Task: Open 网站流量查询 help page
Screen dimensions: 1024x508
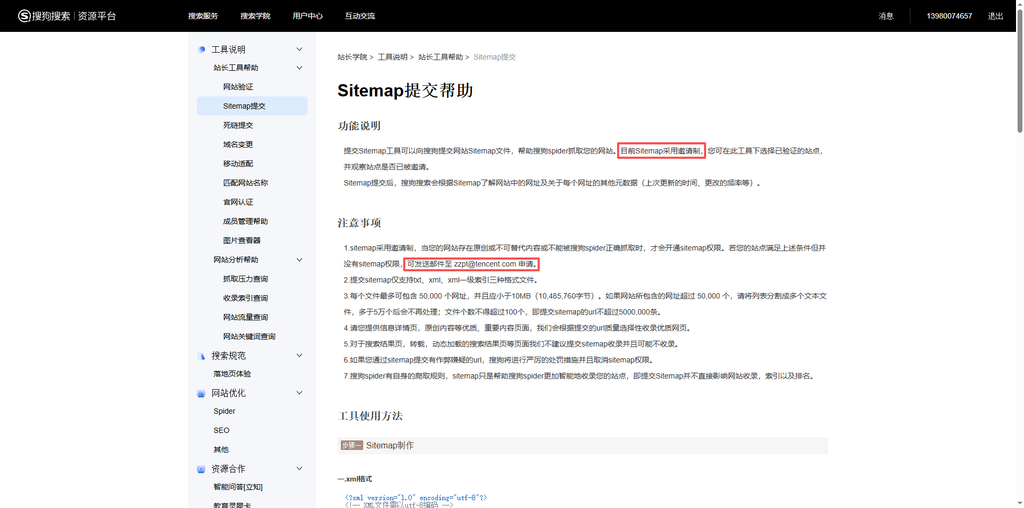Action: (246, 317)
